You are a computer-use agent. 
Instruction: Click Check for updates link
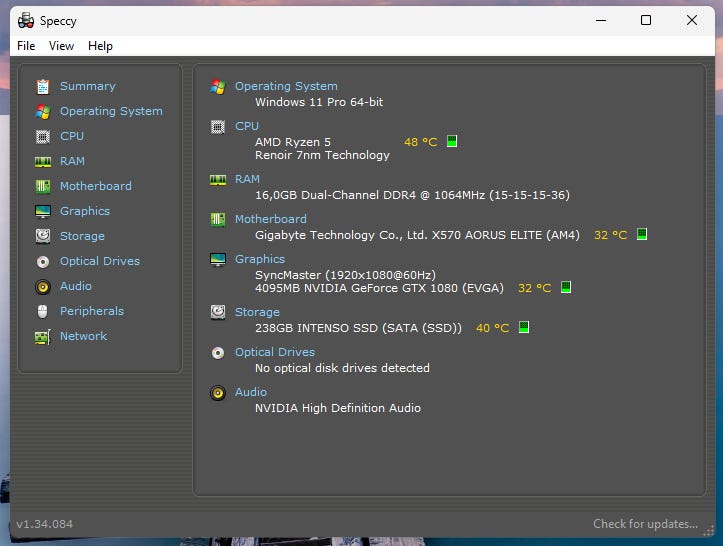pos(645,524)
